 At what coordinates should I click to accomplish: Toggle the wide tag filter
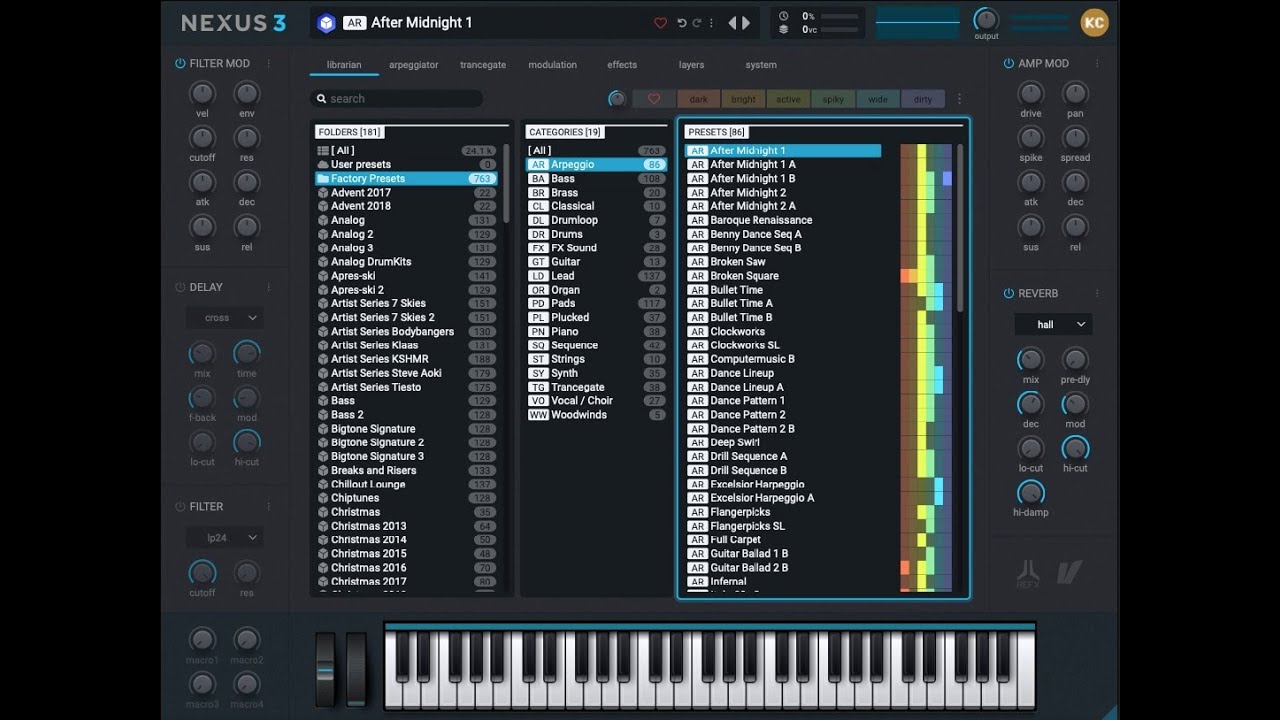coord(877,99)
